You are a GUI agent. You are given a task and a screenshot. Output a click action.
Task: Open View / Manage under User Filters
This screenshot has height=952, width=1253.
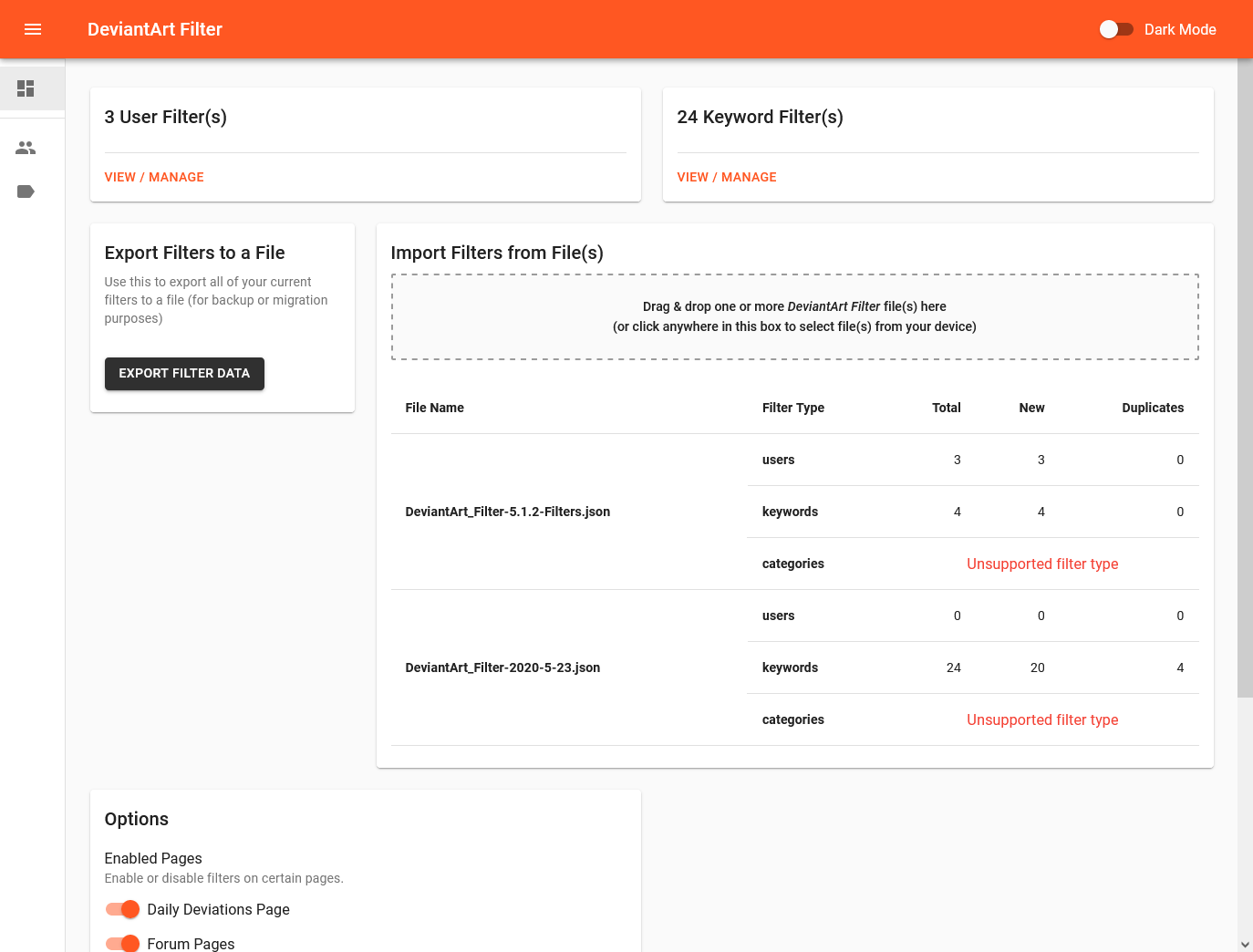154,177
